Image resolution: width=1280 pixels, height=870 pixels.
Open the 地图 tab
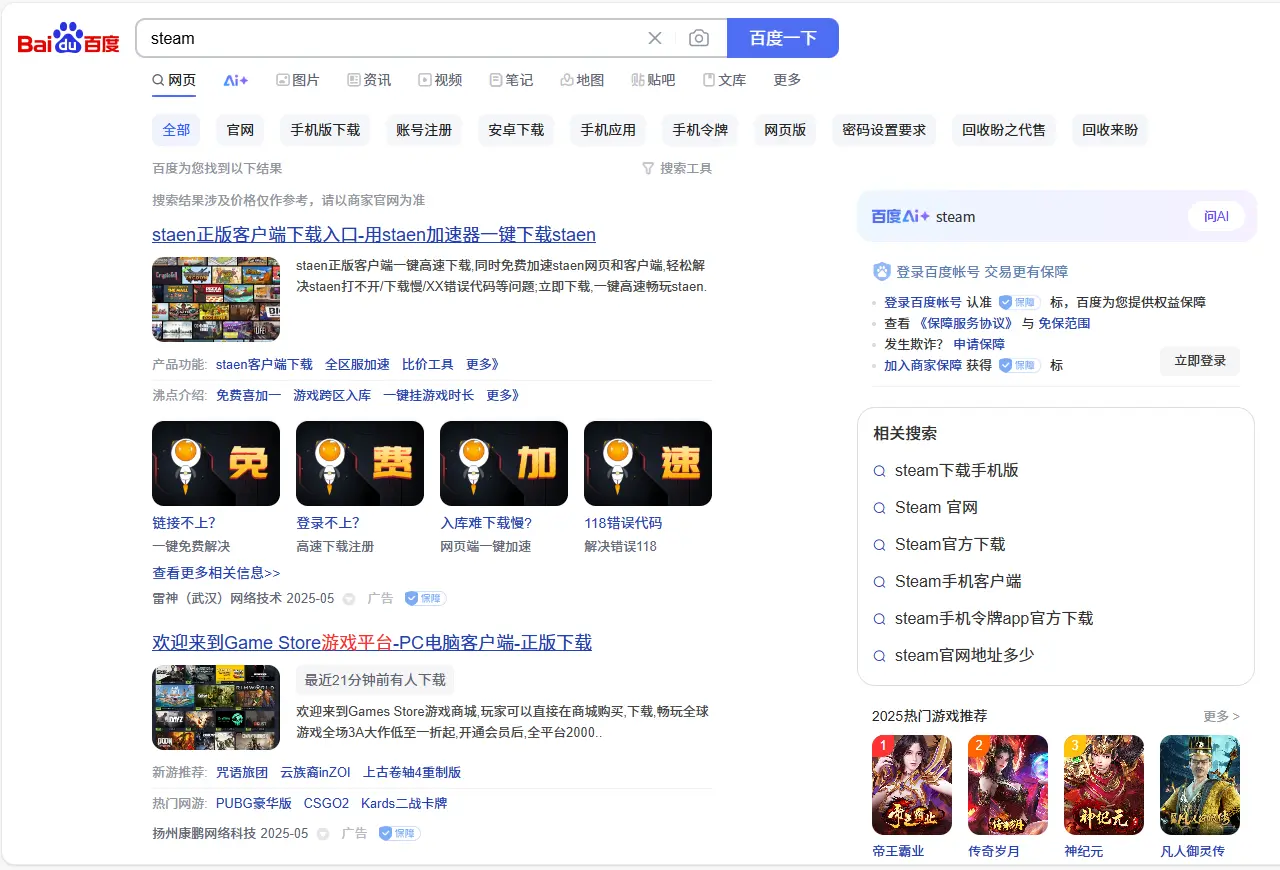coord(582,80)
